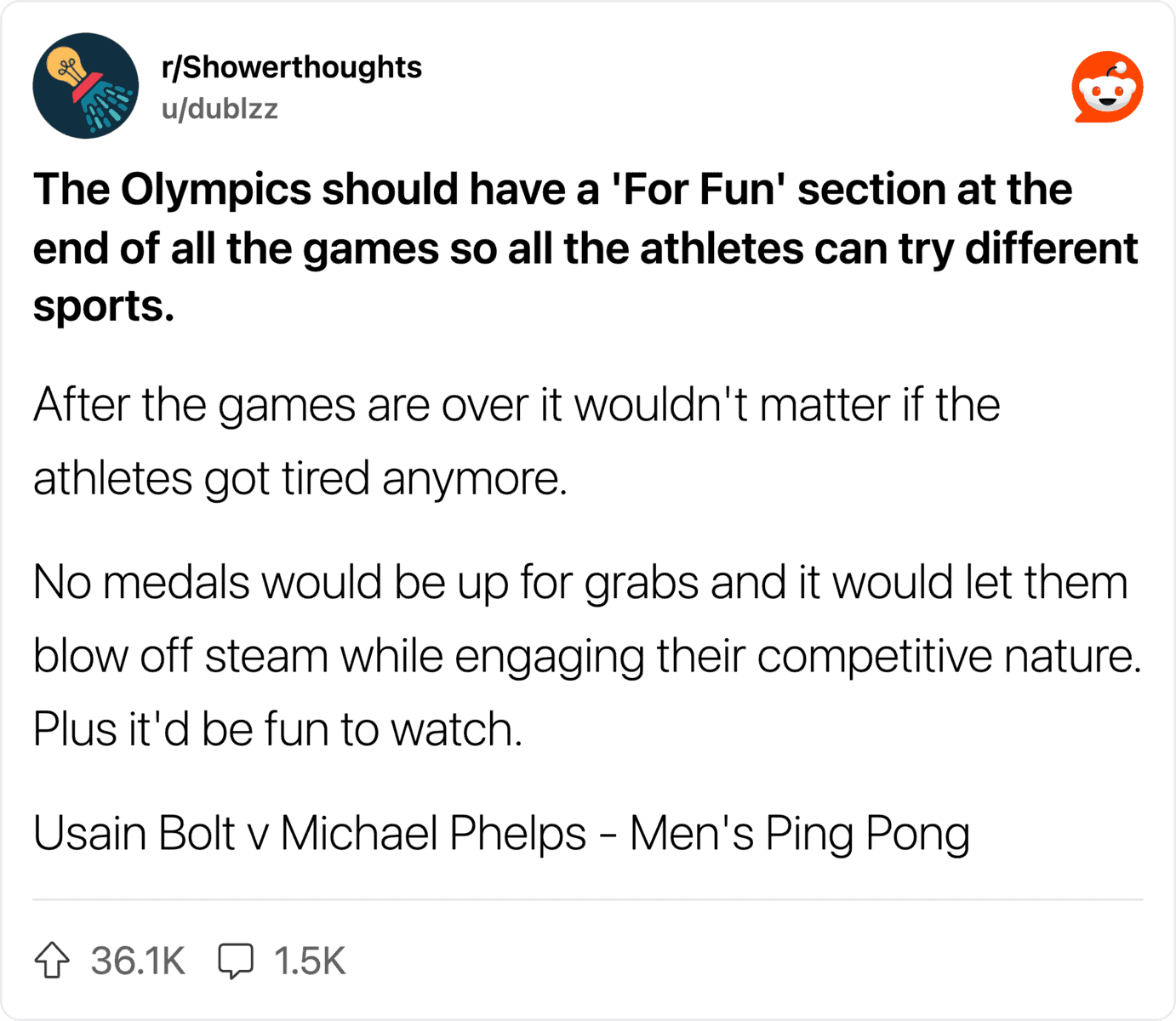Screen dimensions: 1176x1021
Task: Click the Reddit Snoo logo
Action: point(1107,87)
